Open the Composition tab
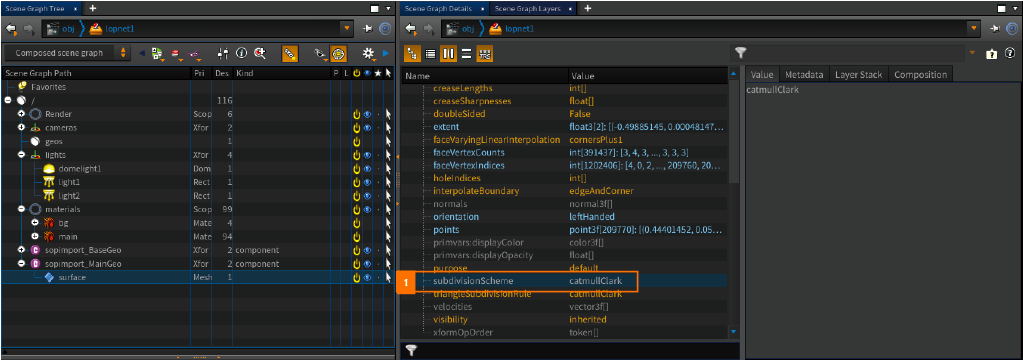This screenshot has width=1023, height=362. click(920, 74)
